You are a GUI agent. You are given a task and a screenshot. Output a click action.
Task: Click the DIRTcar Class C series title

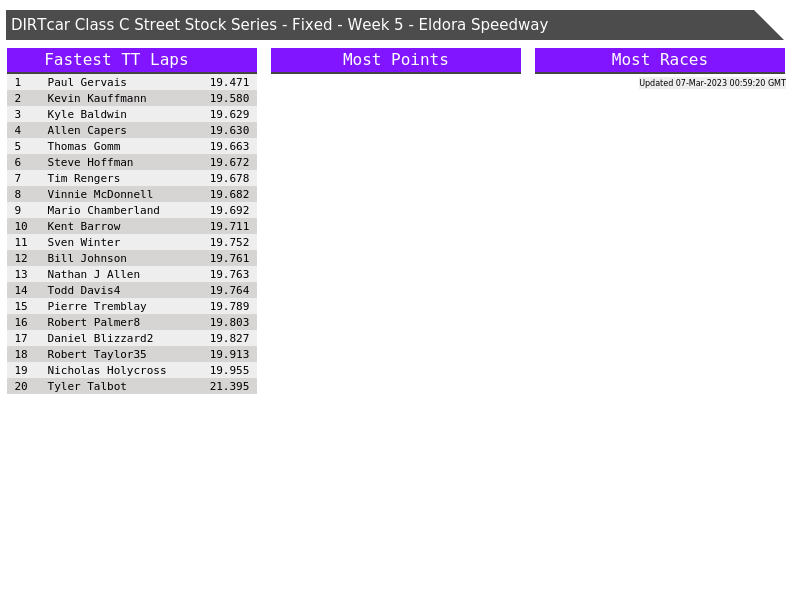[x=280, y=25]
